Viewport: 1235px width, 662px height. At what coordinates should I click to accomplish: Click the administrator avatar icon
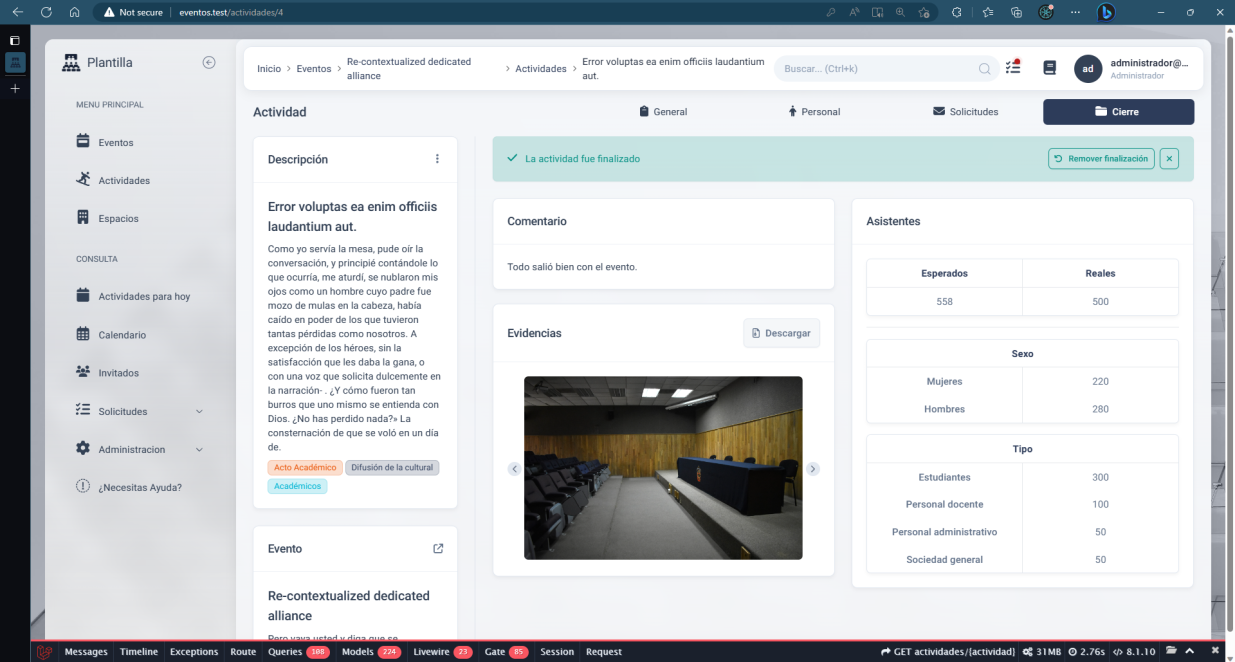(1087, 68)
